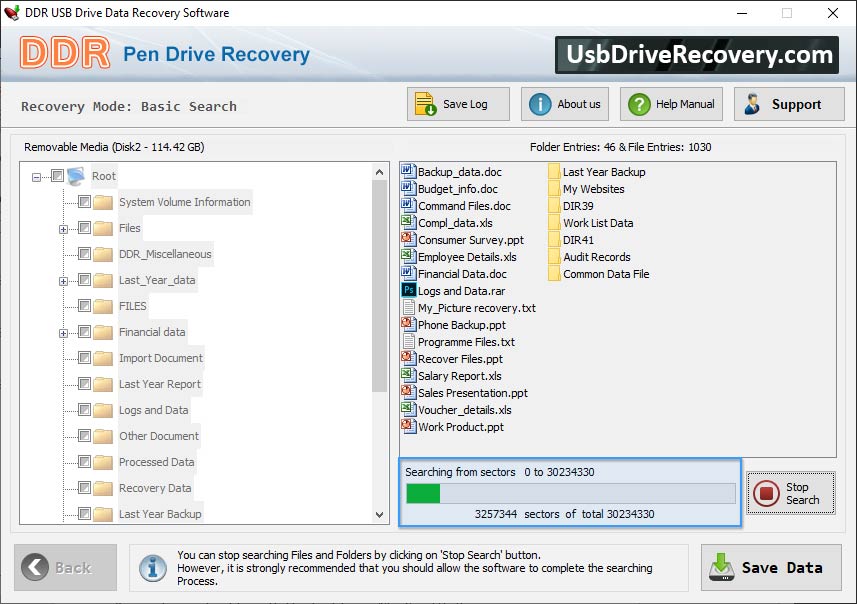Stop the search with Stop Search

pyautogui.click(x=790, y=493)
